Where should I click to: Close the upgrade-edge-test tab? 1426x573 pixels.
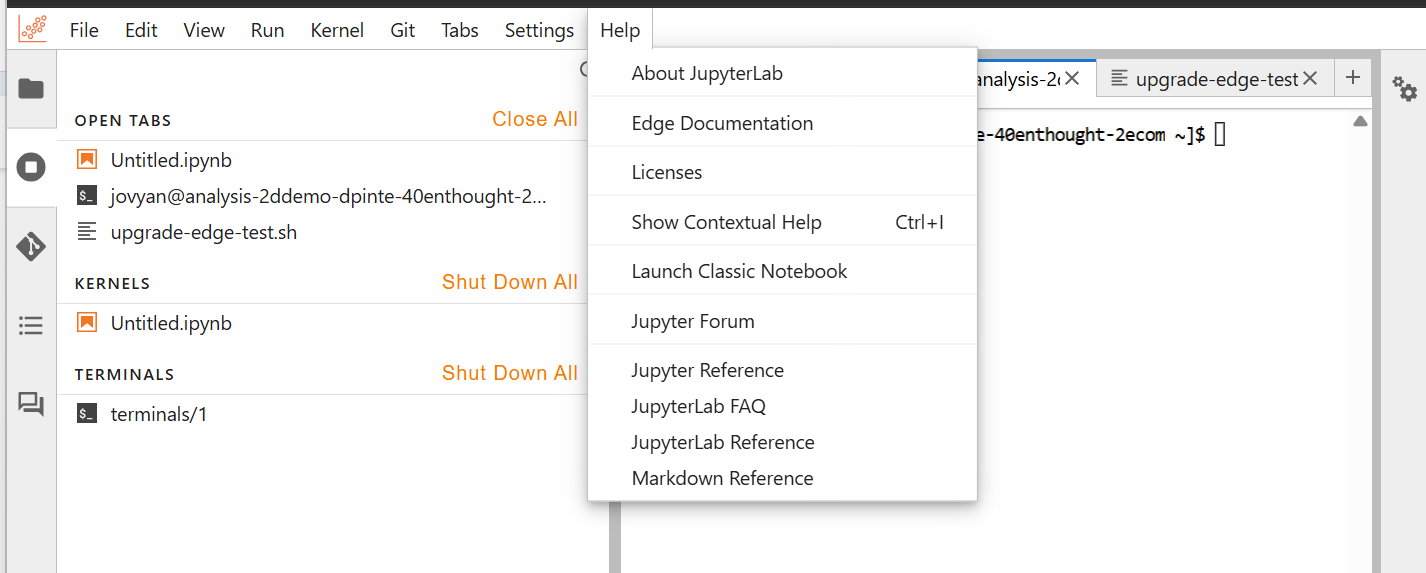(x=1310, y=78)
